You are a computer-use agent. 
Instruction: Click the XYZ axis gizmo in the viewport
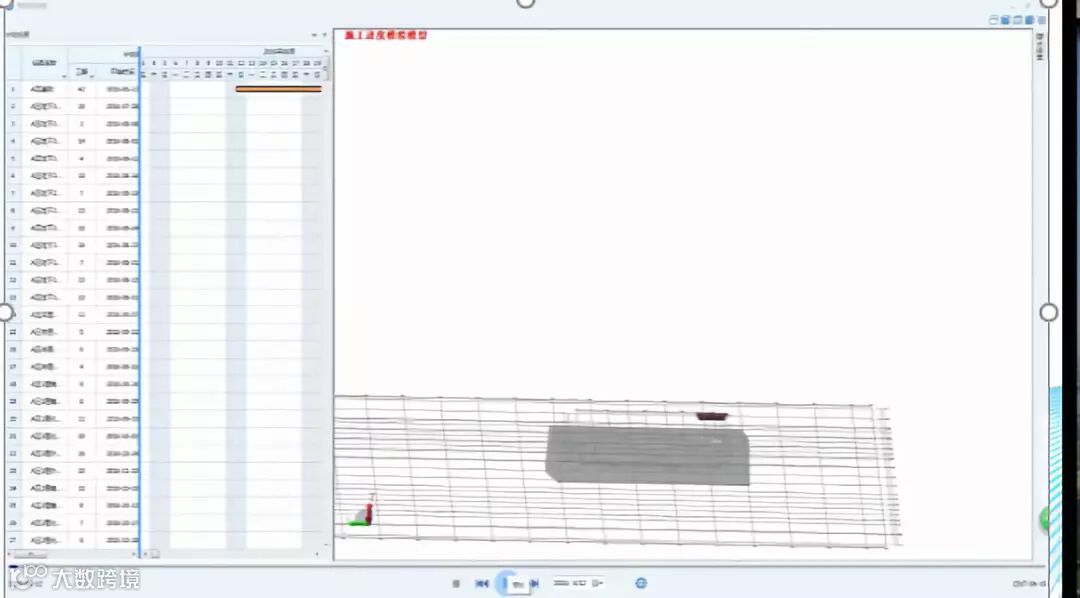coord(362,511)
